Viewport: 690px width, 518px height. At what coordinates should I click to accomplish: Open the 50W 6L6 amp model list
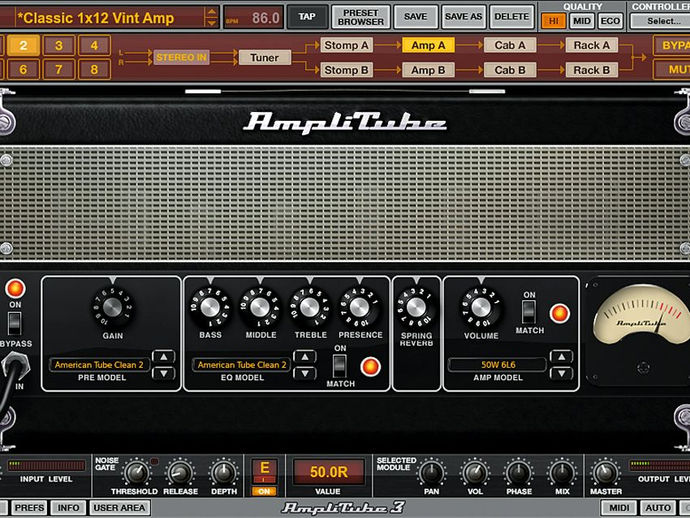pyautogui.click(x=498, y=364)
